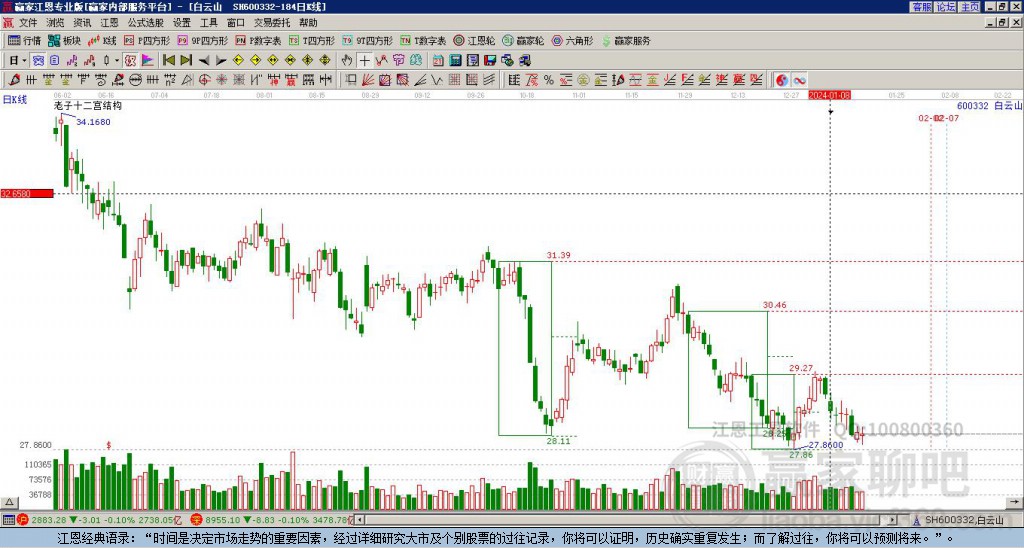This screenshot has width=1024, height=548.
Task: Click the 30.46 price level label
Action: coord(775,305)
